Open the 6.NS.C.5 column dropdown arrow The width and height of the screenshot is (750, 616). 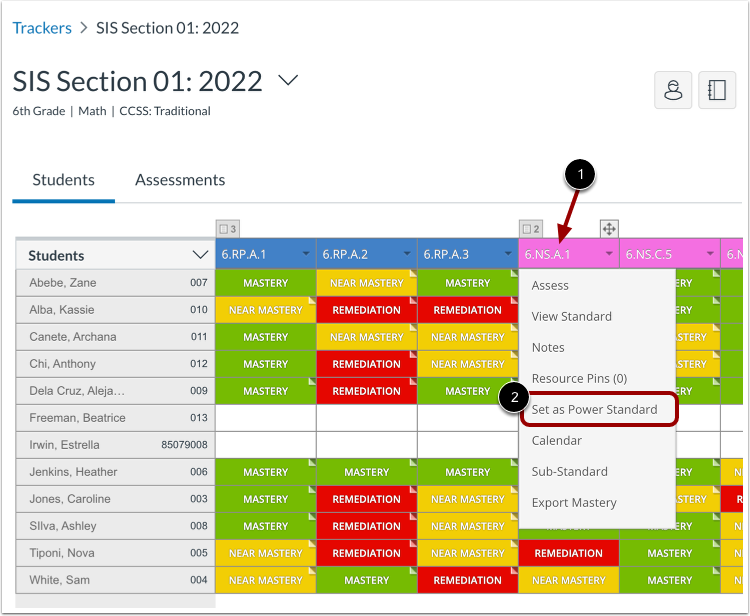pos(710,254)
